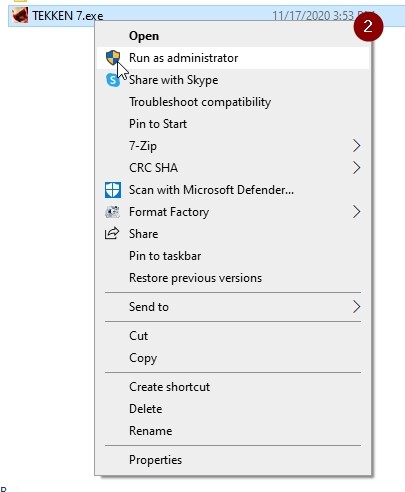Select Run as administrator
The image size is (405, 492).
click(x=233, y=58)
